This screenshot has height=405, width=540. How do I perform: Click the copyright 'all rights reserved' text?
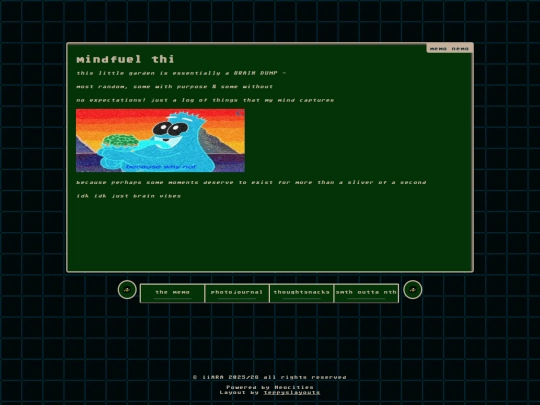tap(270, 377)
